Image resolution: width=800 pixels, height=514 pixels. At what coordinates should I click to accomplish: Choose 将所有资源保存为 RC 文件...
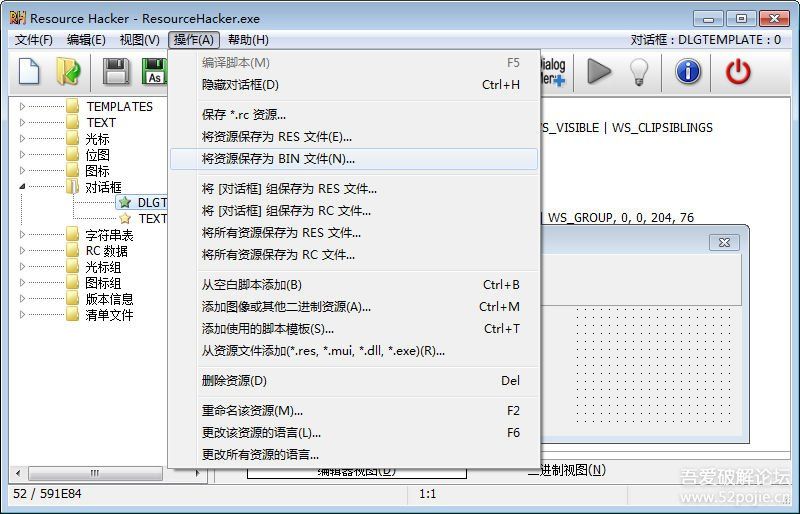point(354,255)
